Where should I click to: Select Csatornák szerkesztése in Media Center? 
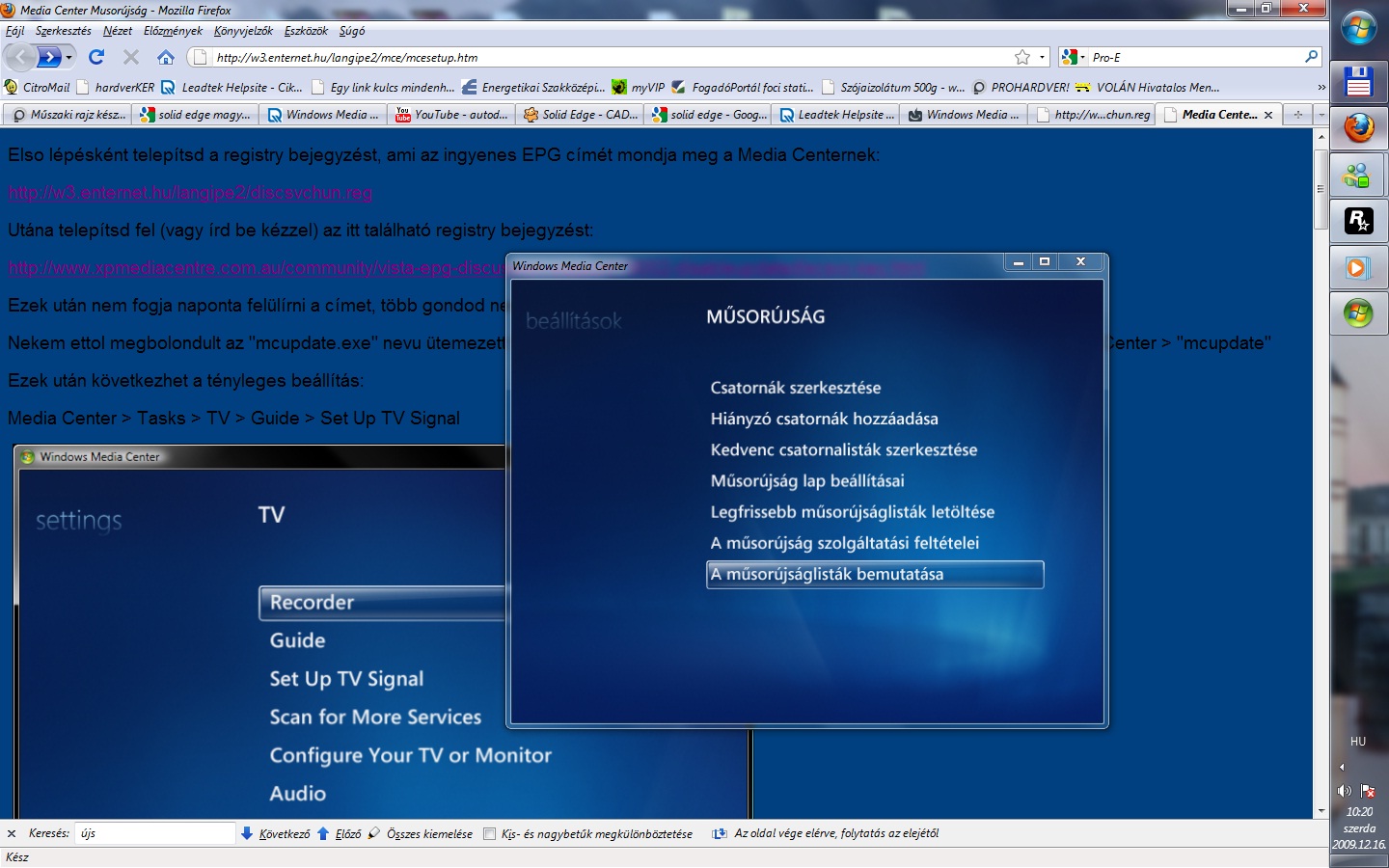pyautogui.click(x=796, y=388)
